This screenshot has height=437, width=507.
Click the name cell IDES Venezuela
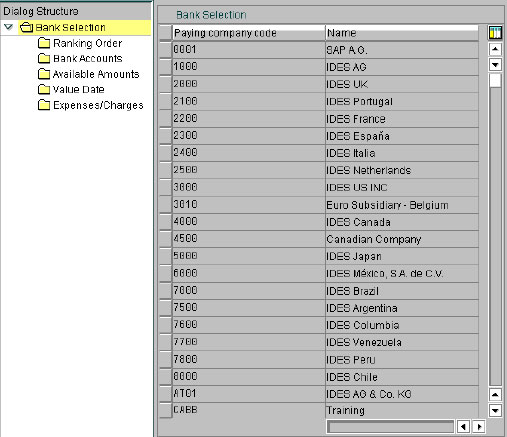click(x=402, y=342)
